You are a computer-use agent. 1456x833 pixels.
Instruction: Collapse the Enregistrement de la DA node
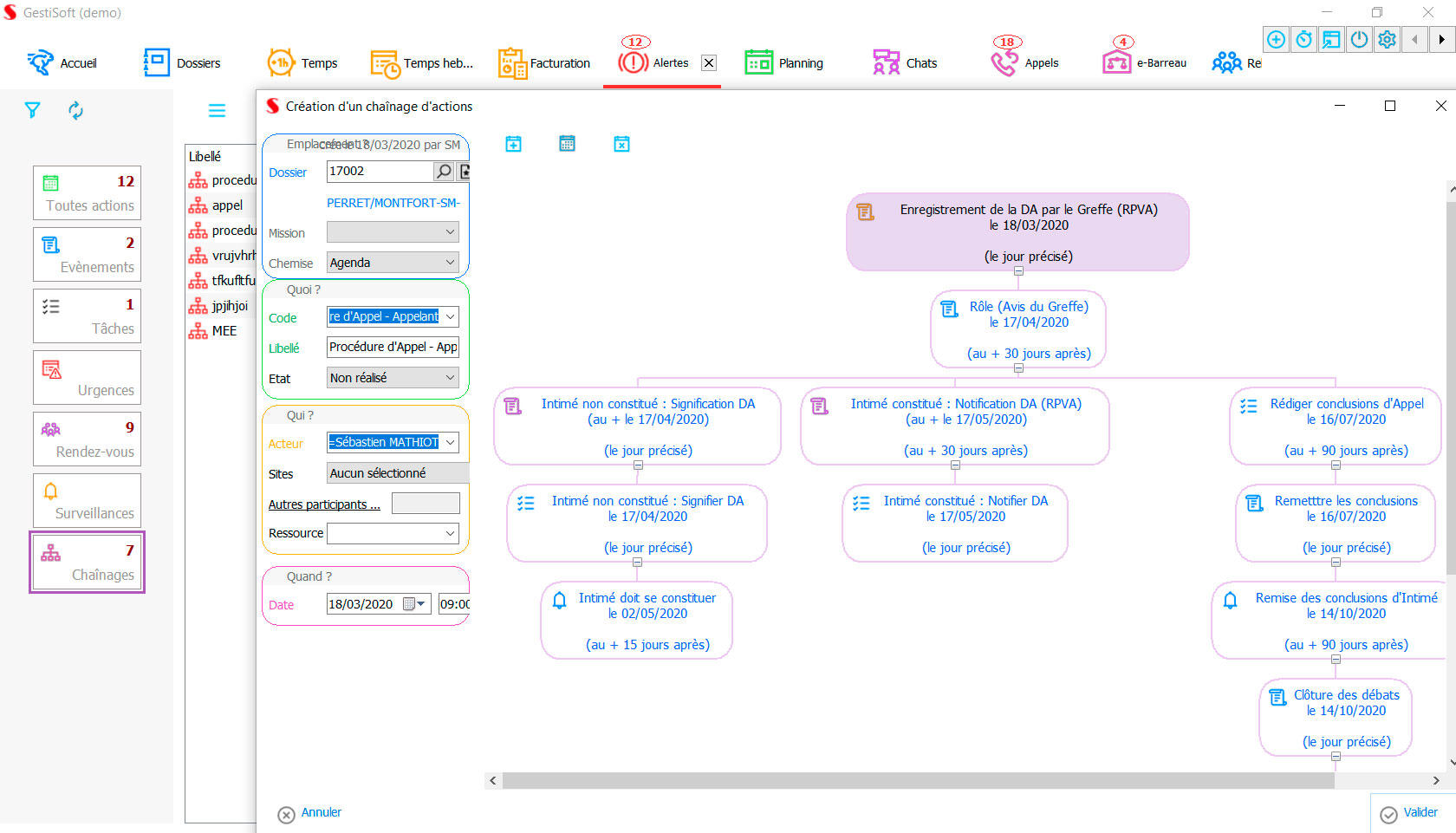pyautogui.click(x=1018, y=271)
